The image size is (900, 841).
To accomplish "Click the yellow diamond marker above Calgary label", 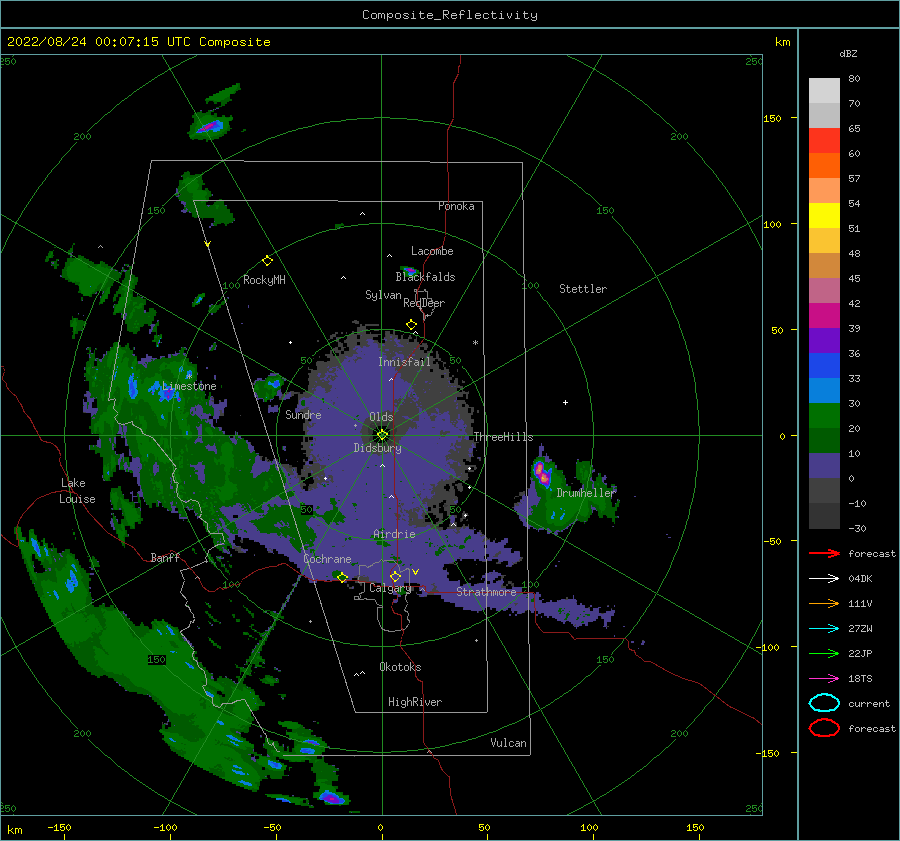I will pos(395,576).
